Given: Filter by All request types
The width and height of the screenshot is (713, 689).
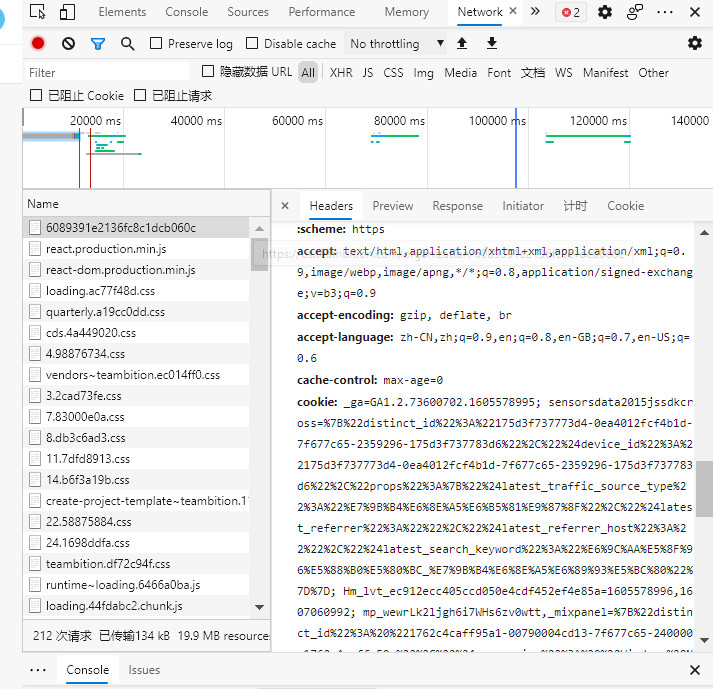Looking at the screenshot, I should point(308,73).
